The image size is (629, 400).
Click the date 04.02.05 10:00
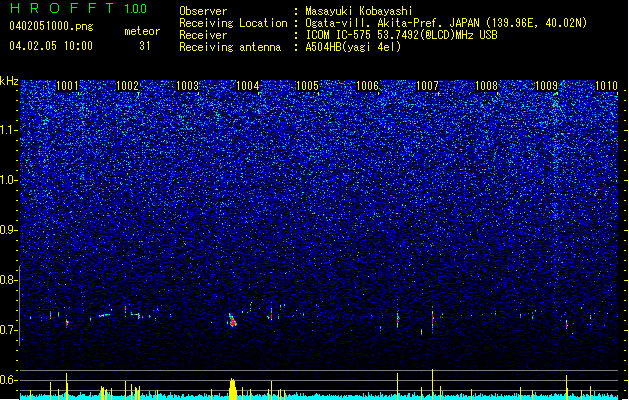coord(51,46)
